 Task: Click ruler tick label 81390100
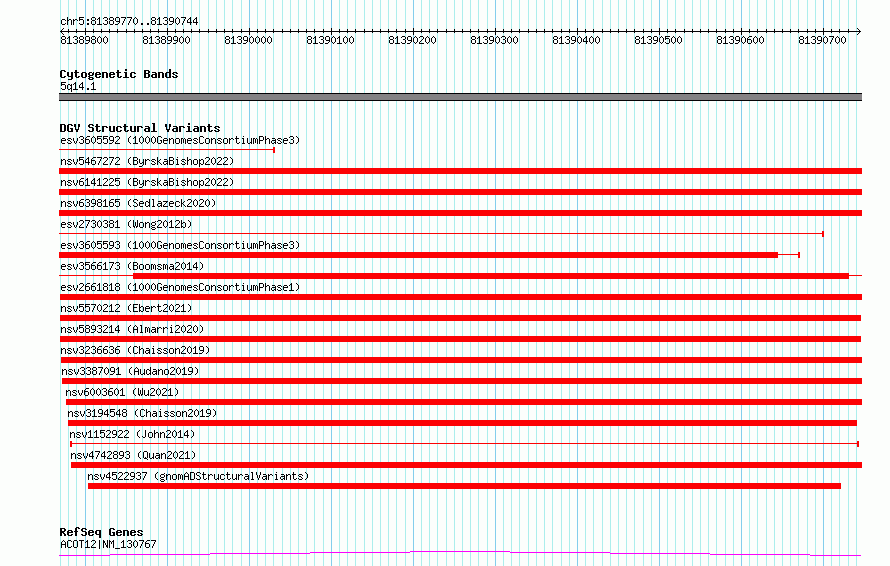click(x=330, y=40)
